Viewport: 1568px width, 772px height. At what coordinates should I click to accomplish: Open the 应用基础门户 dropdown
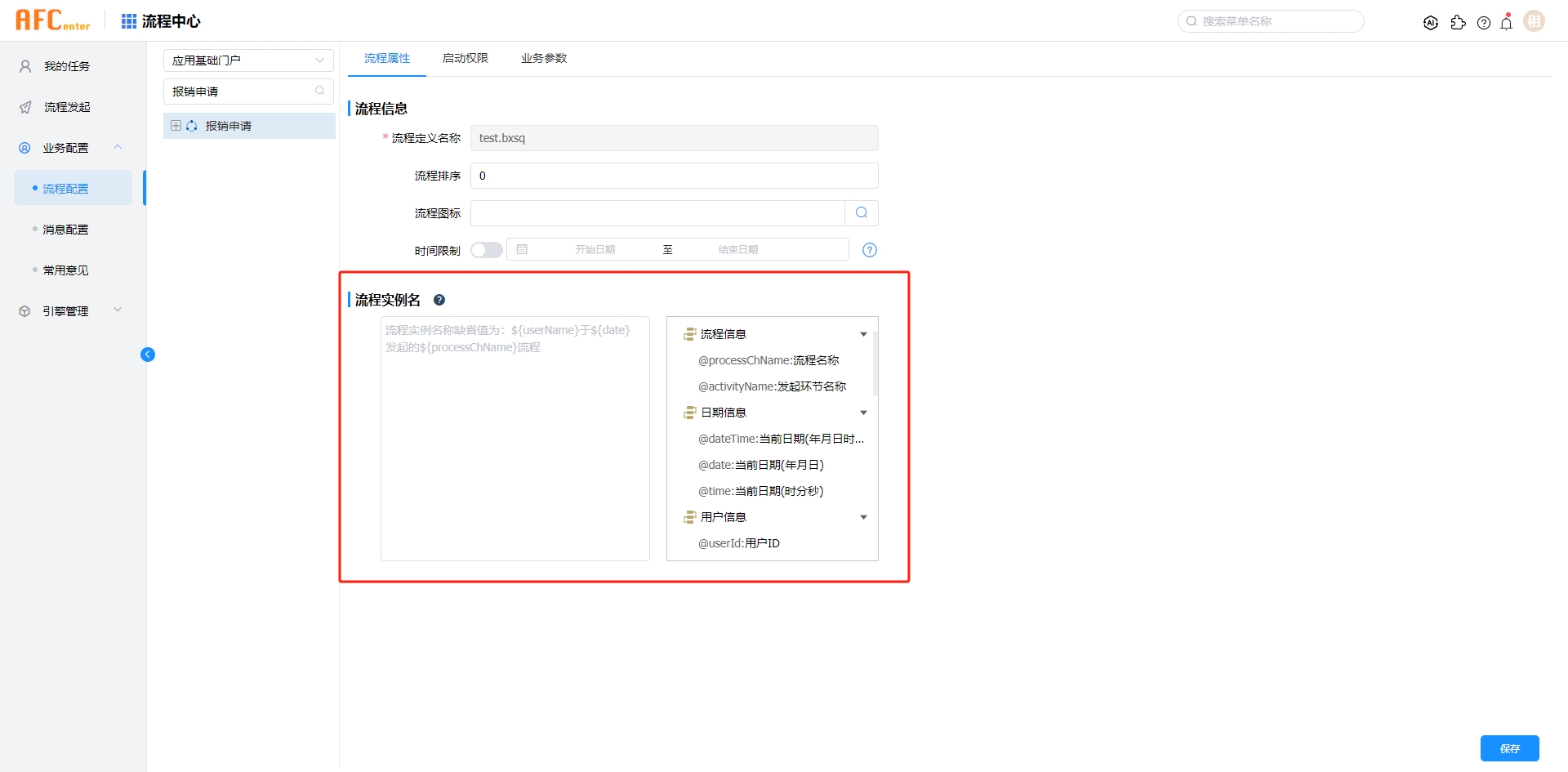[248, 60]
